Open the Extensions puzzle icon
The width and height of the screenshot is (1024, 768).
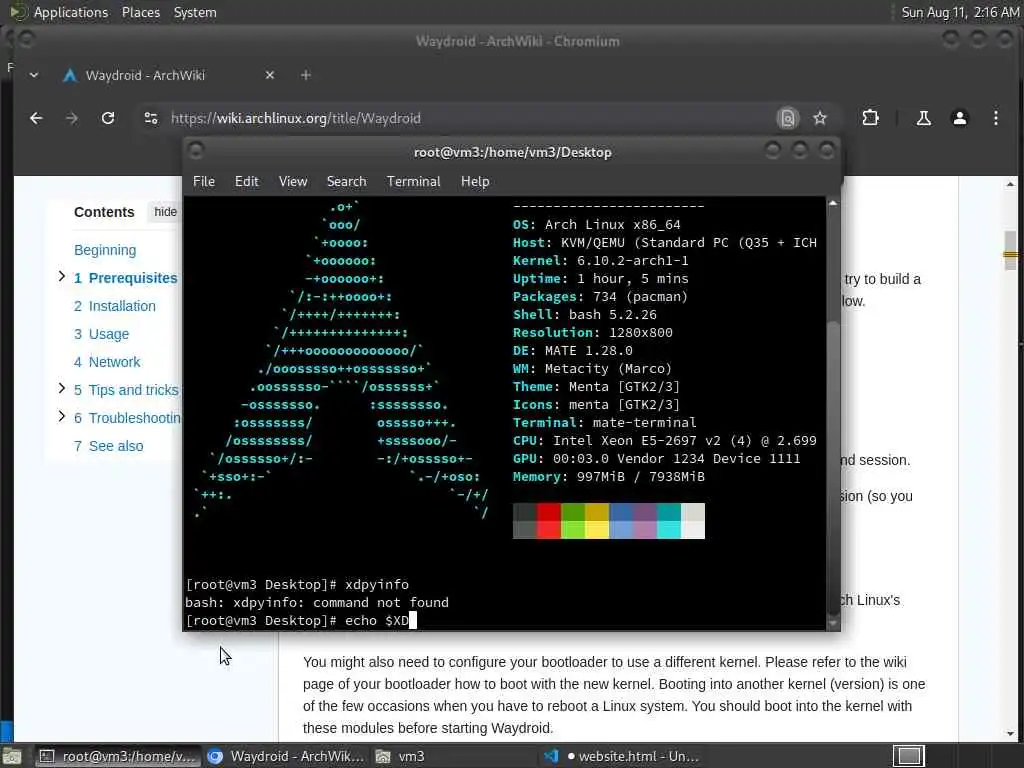(x=870, y=118)
